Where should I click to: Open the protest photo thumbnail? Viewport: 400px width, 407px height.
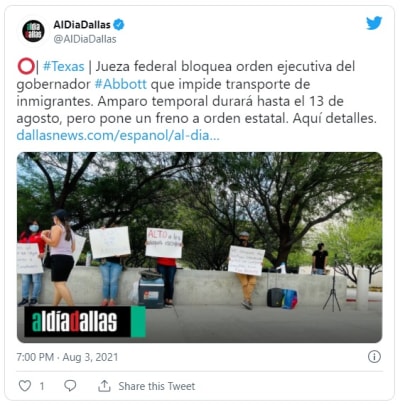[200, 247]
